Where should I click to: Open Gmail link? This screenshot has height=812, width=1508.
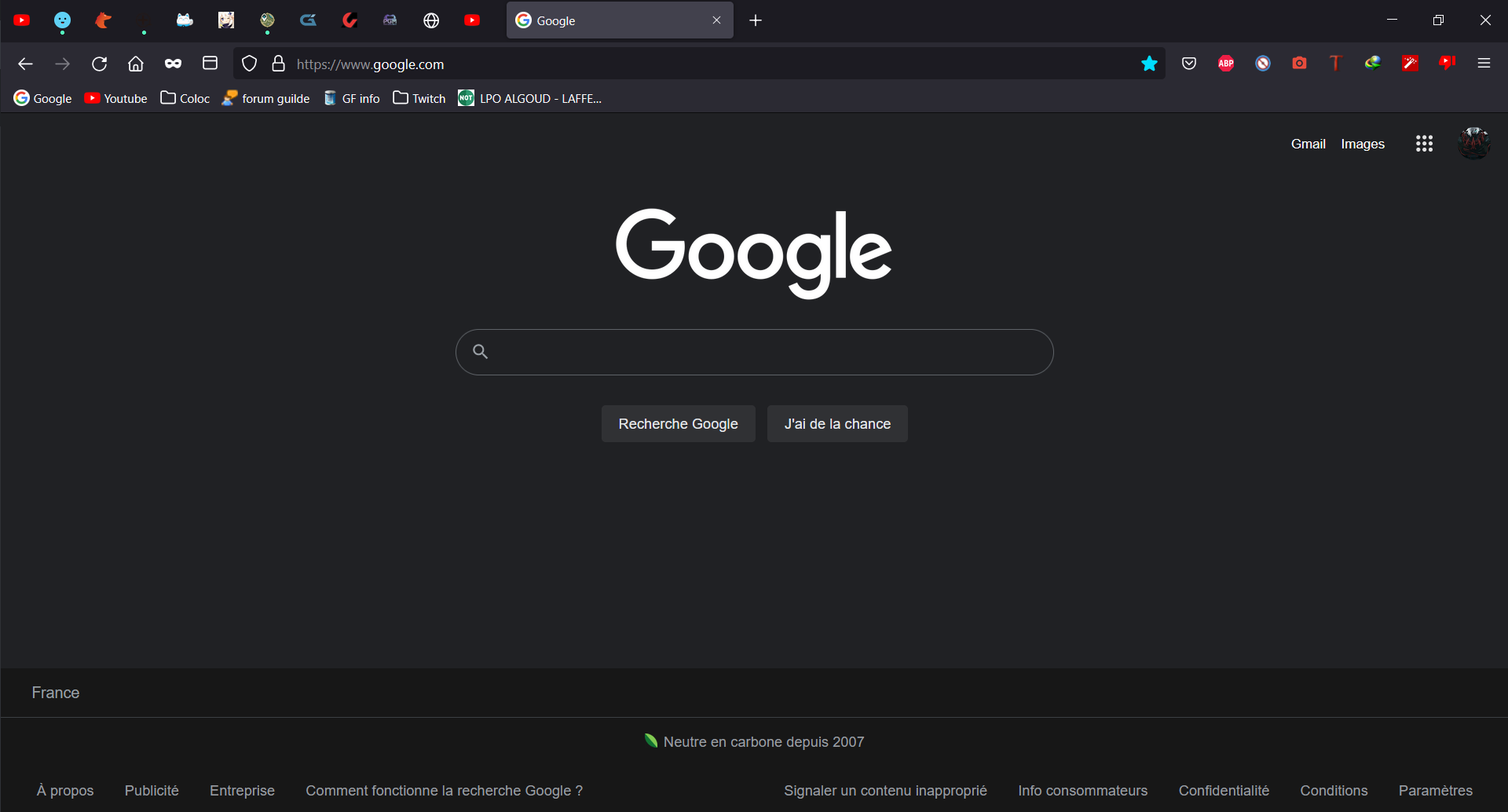1308,144
